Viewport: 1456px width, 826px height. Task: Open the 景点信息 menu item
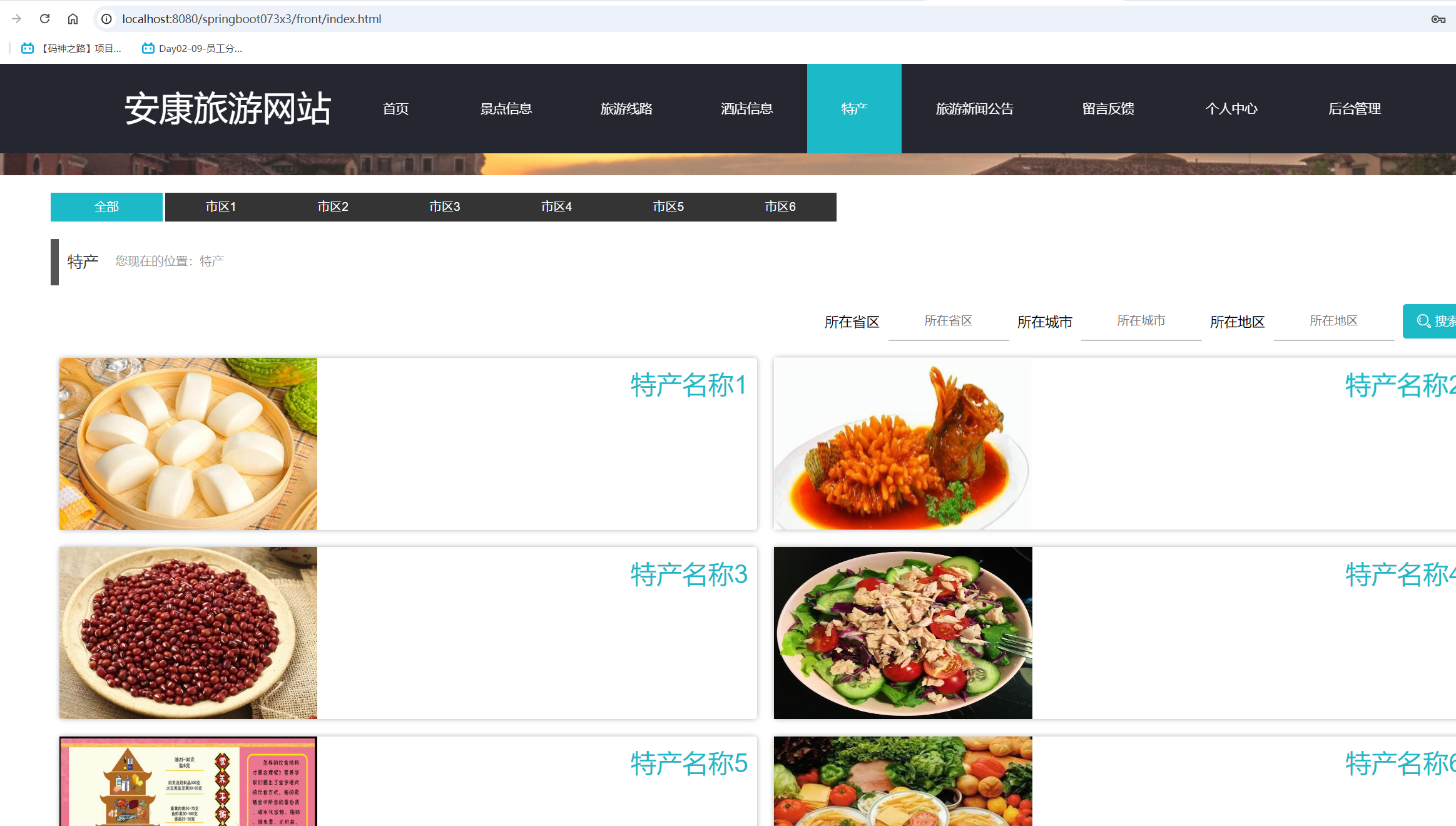(506, 108)
